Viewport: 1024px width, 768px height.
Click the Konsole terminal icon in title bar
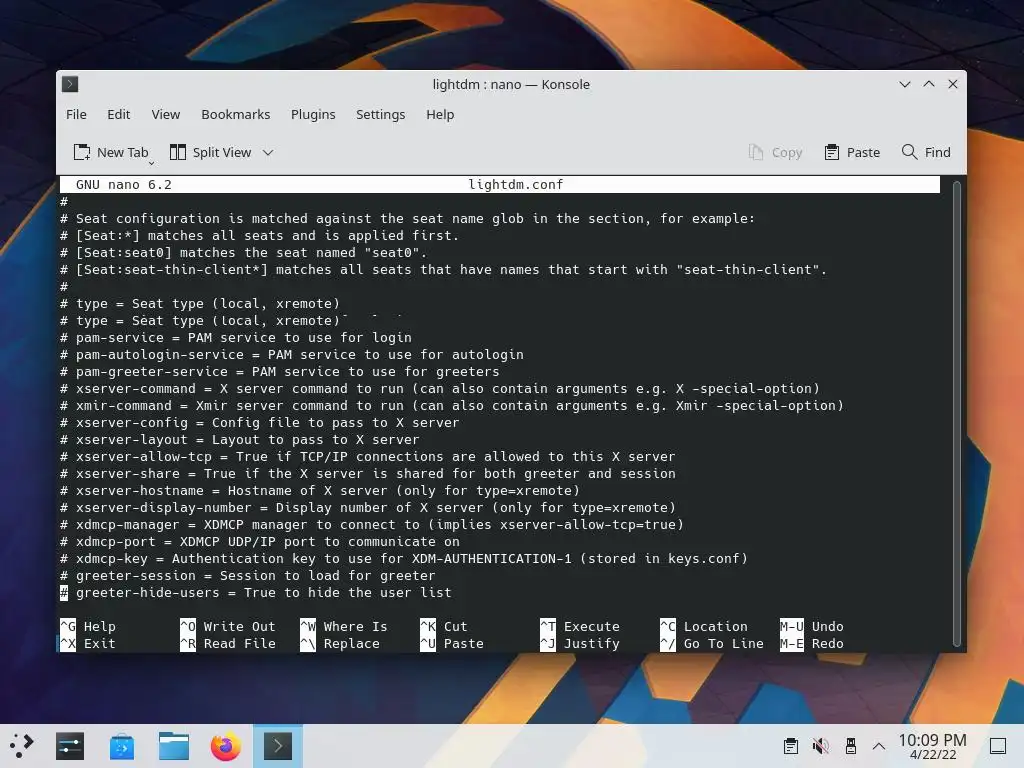[70, 84]
